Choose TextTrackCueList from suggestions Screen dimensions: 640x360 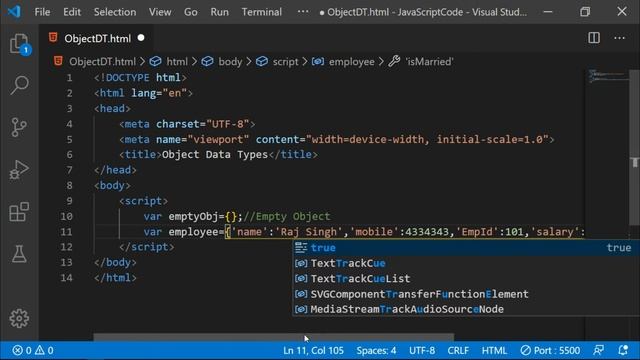[466, 278]
